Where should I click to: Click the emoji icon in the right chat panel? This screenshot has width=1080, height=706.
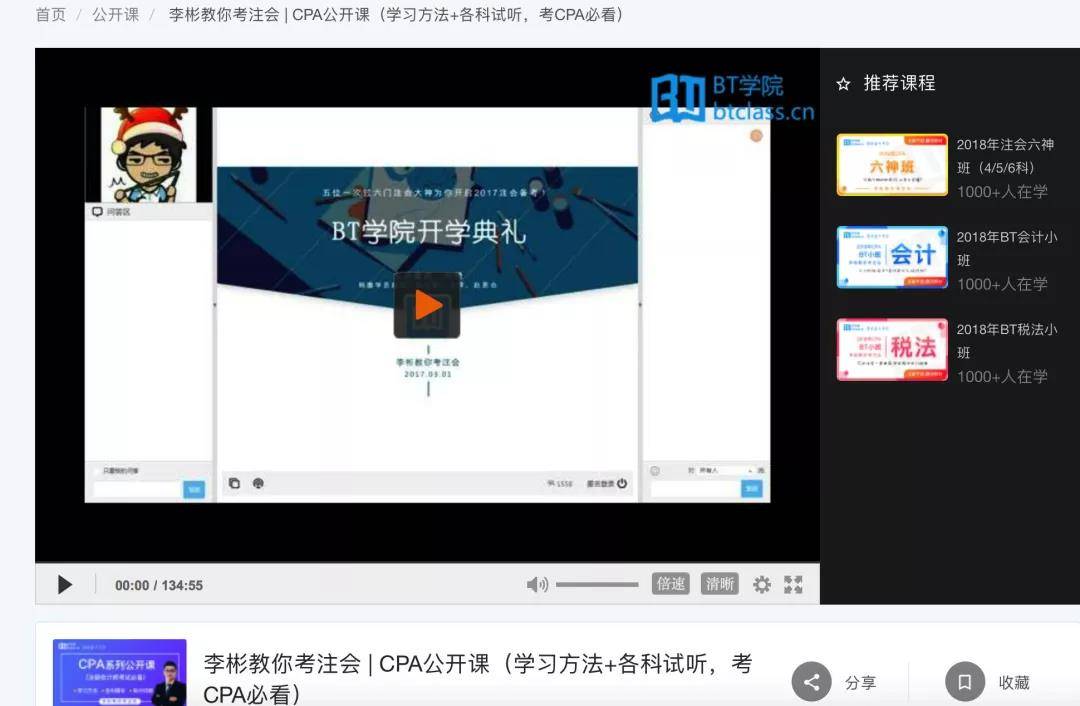[655, 470]
